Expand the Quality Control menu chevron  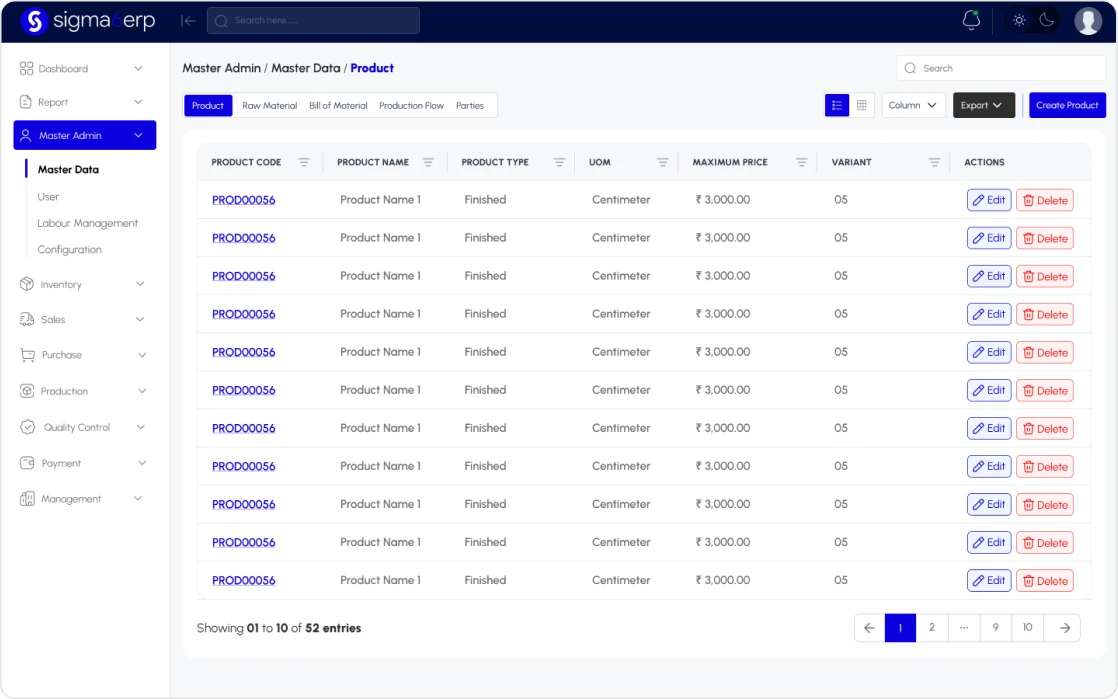coord(140,427)
